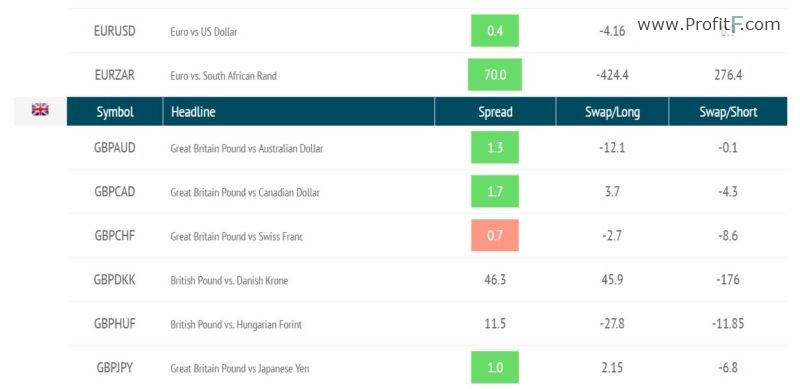Click the Symbol column header
Viewport: 800px width, 389px height.
(115, 112)
